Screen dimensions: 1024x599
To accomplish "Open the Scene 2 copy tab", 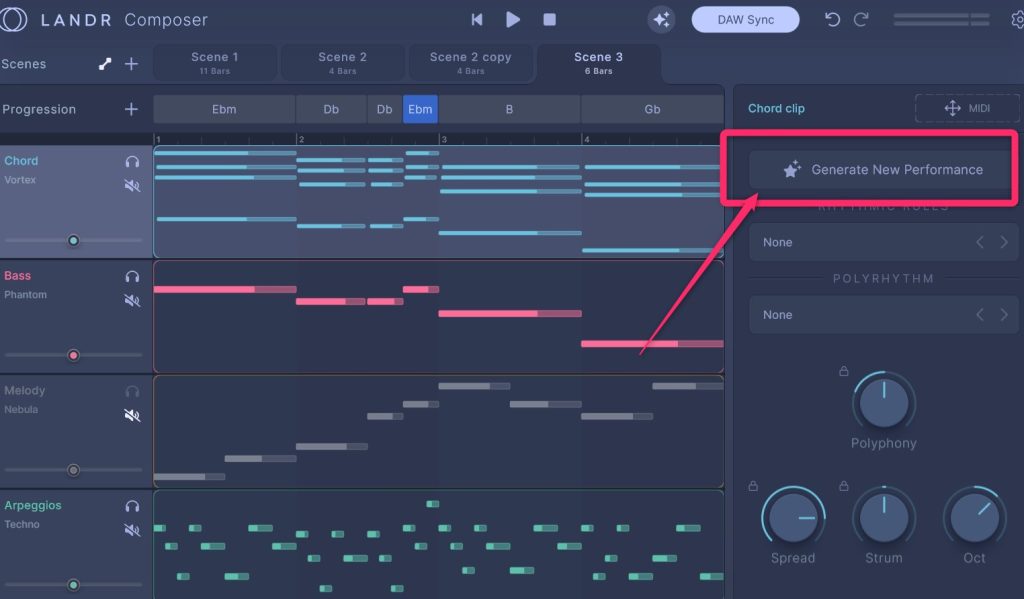I will (470, 63).
